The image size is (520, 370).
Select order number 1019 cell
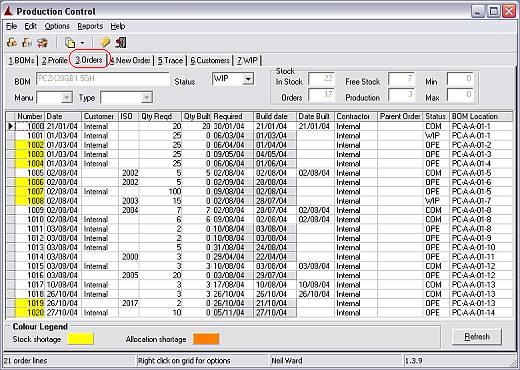[30, 303]
